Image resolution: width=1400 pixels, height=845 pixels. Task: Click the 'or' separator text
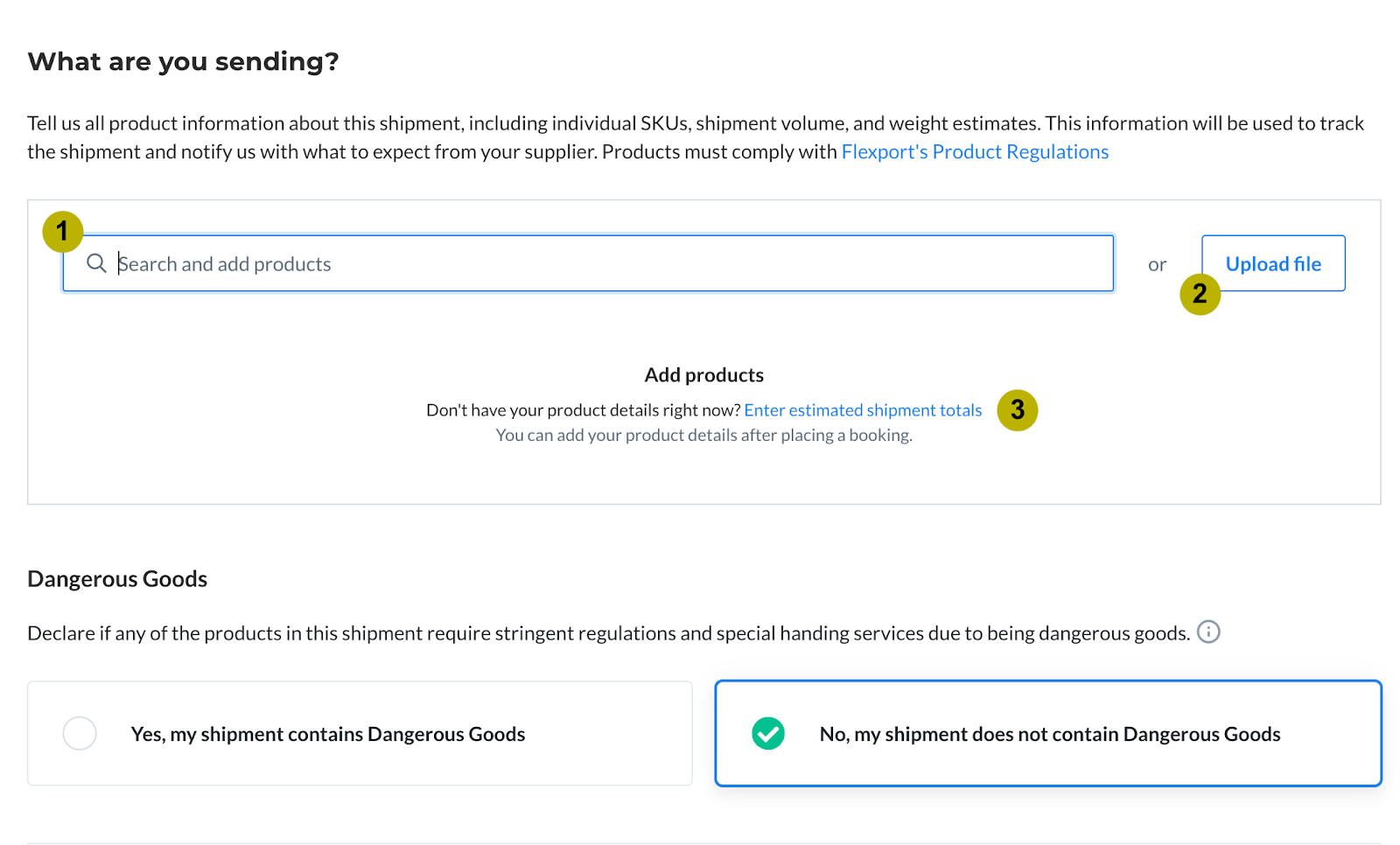[1157, 264]
